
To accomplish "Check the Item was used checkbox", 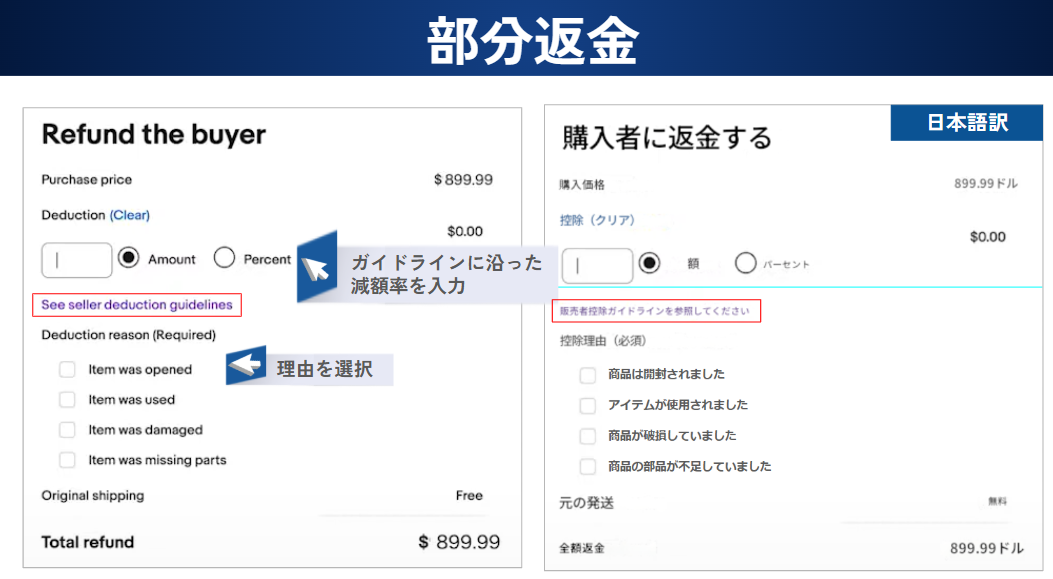I will (x=67, y=399).
